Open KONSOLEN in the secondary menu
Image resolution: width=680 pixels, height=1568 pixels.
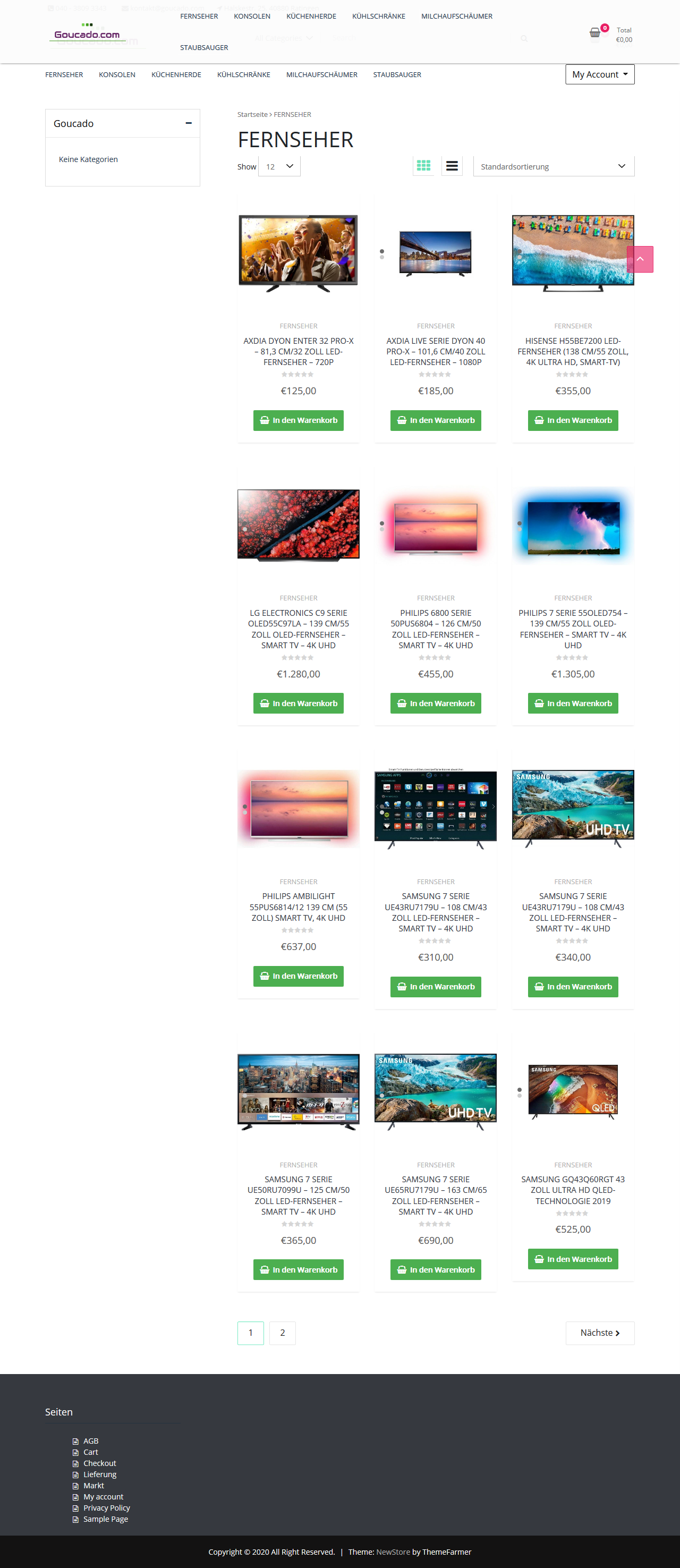[117, 75]
